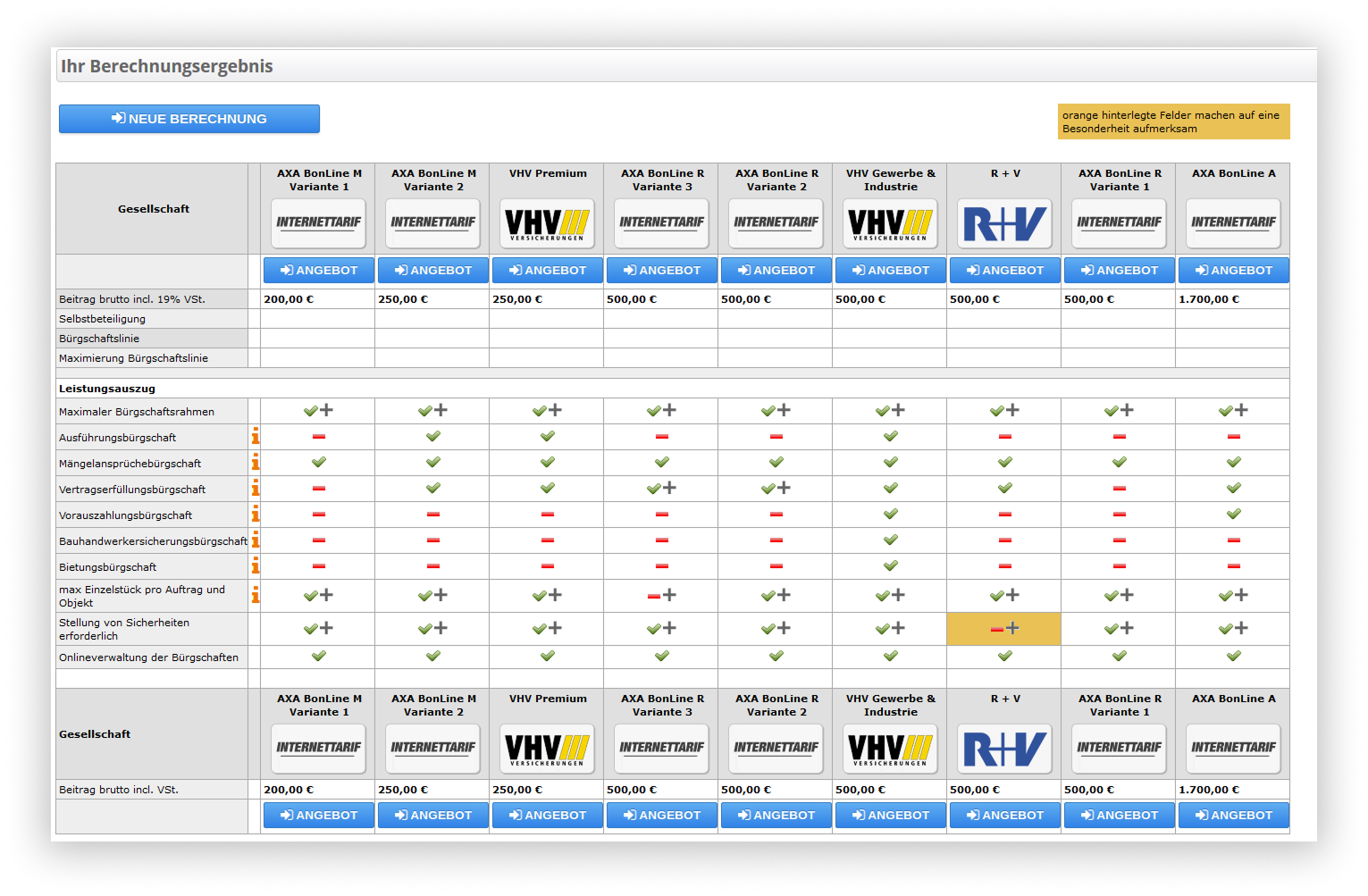
Task: Click the Onlineverwaltung der Bürgschaften row label
Action: tap(148, 657)
